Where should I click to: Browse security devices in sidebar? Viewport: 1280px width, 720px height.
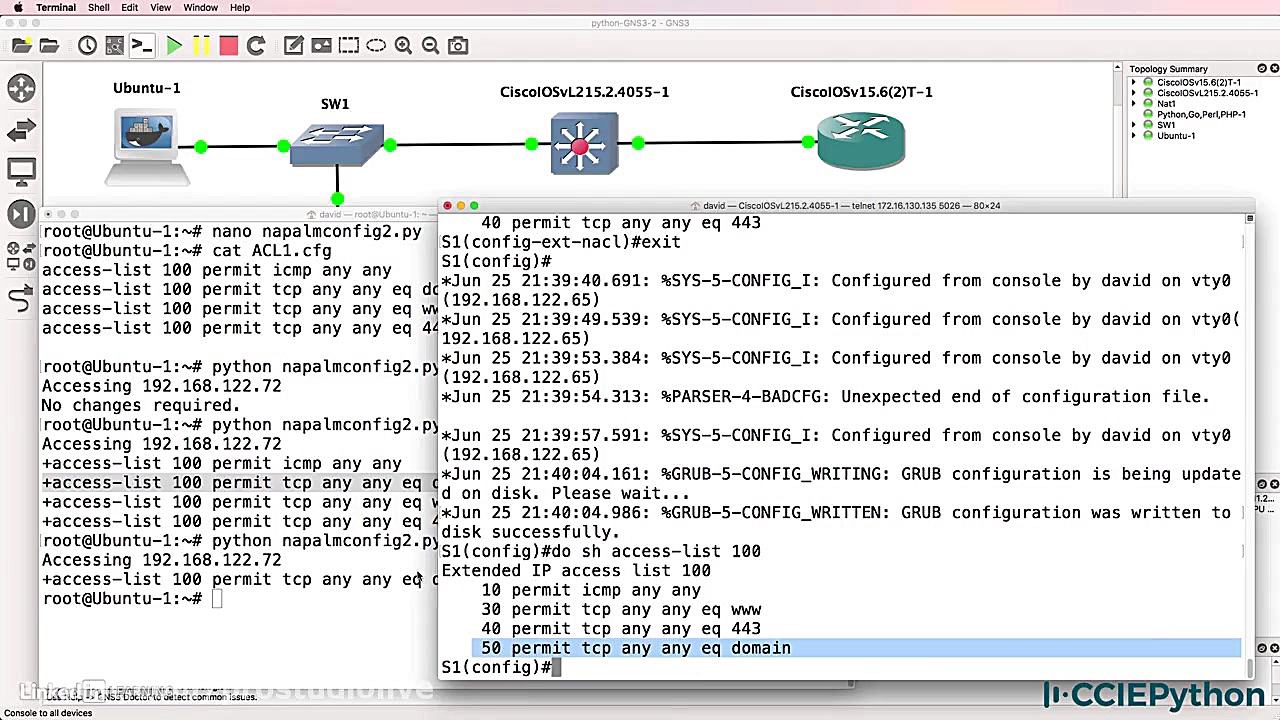(21, 213)
